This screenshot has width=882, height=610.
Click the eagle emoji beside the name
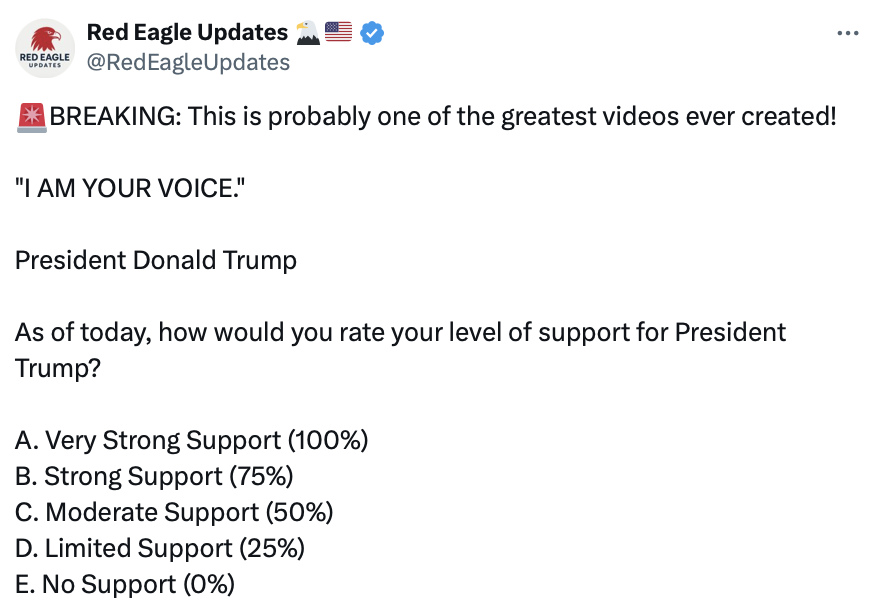point(308,33)
